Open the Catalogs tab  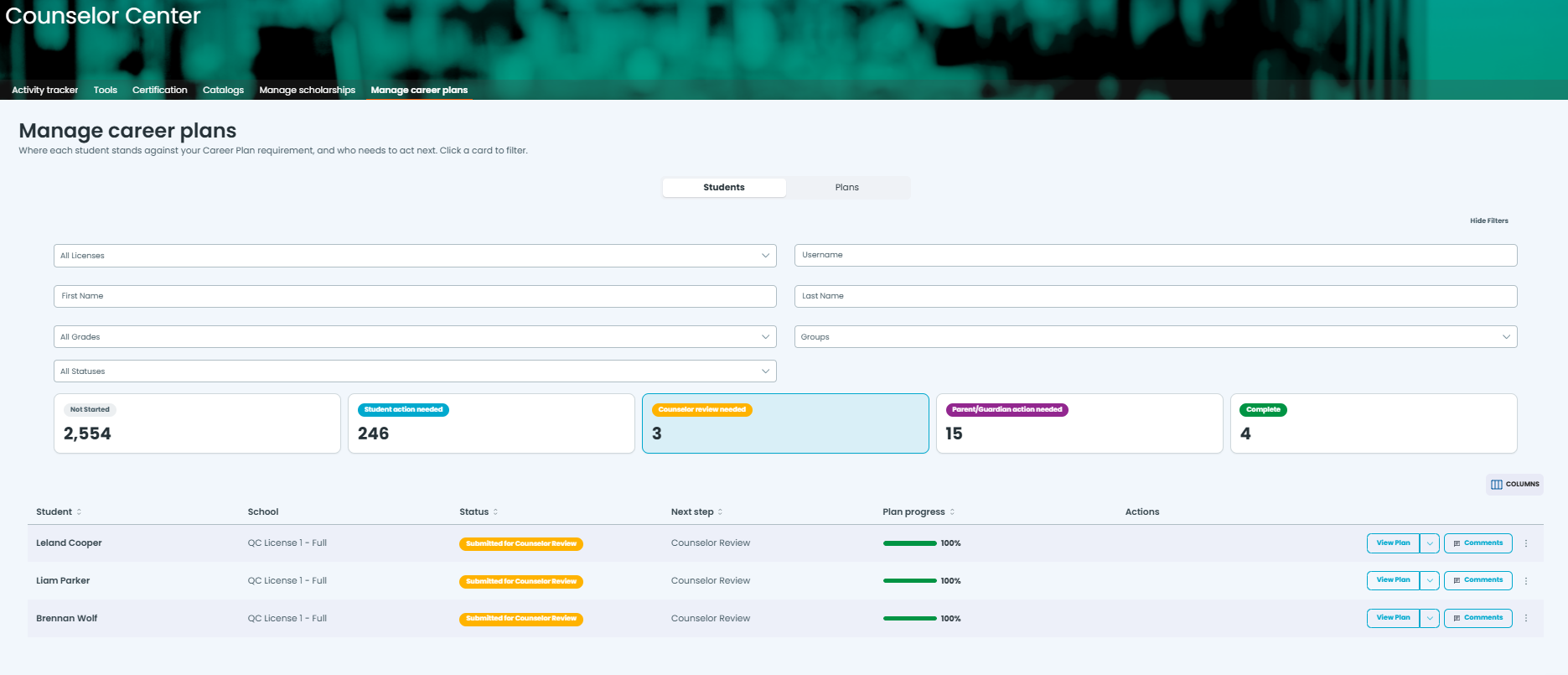[x=223, y=90]
